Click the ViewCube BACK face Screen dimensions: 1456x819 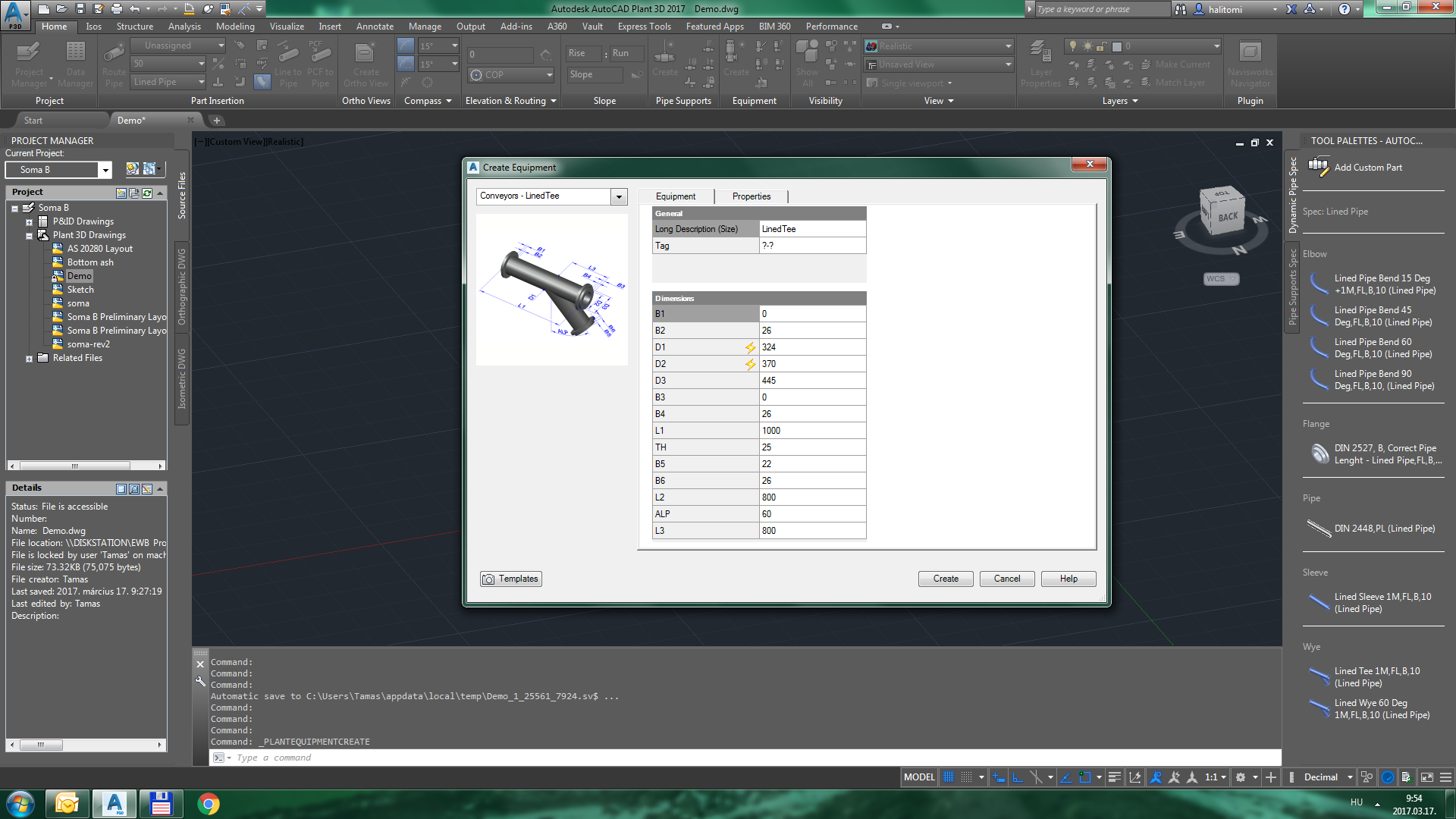[1227, 217]
